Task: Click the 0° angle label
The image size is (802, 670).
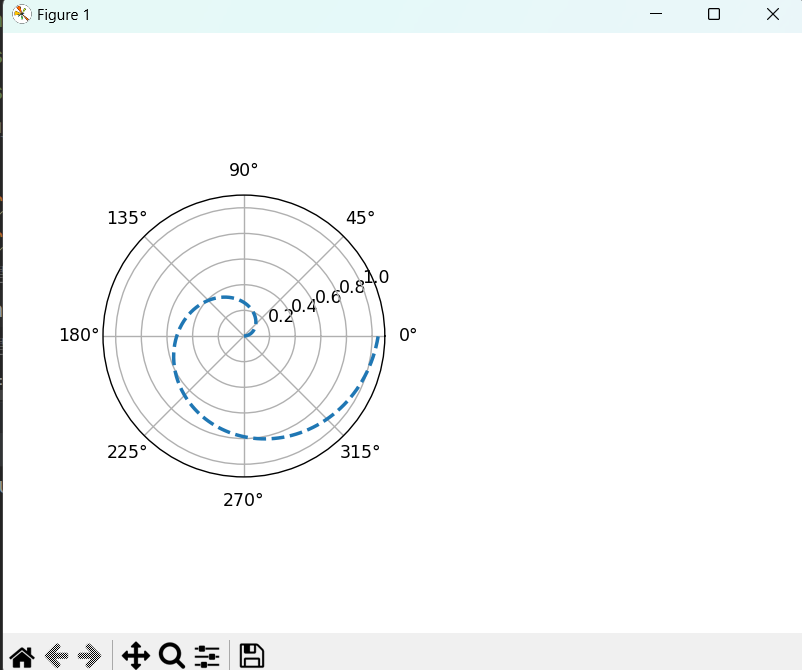Action: point(406,335)
